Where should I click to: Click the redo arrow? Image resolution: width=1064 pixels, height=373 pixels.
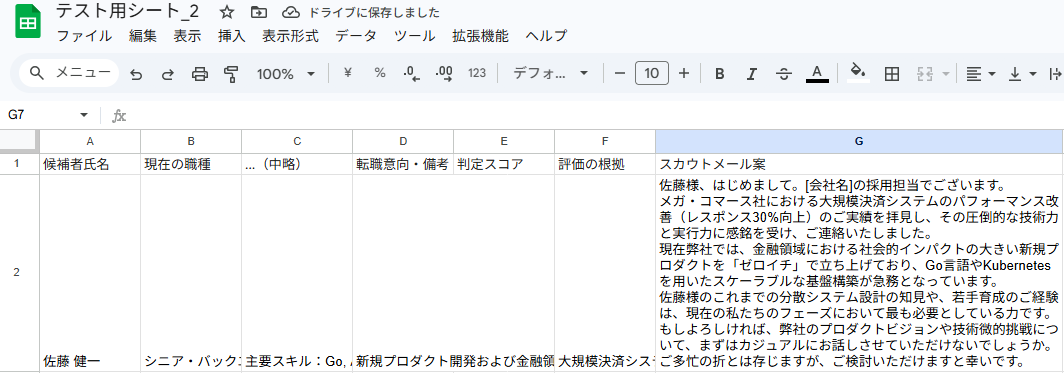click(168, 74)
